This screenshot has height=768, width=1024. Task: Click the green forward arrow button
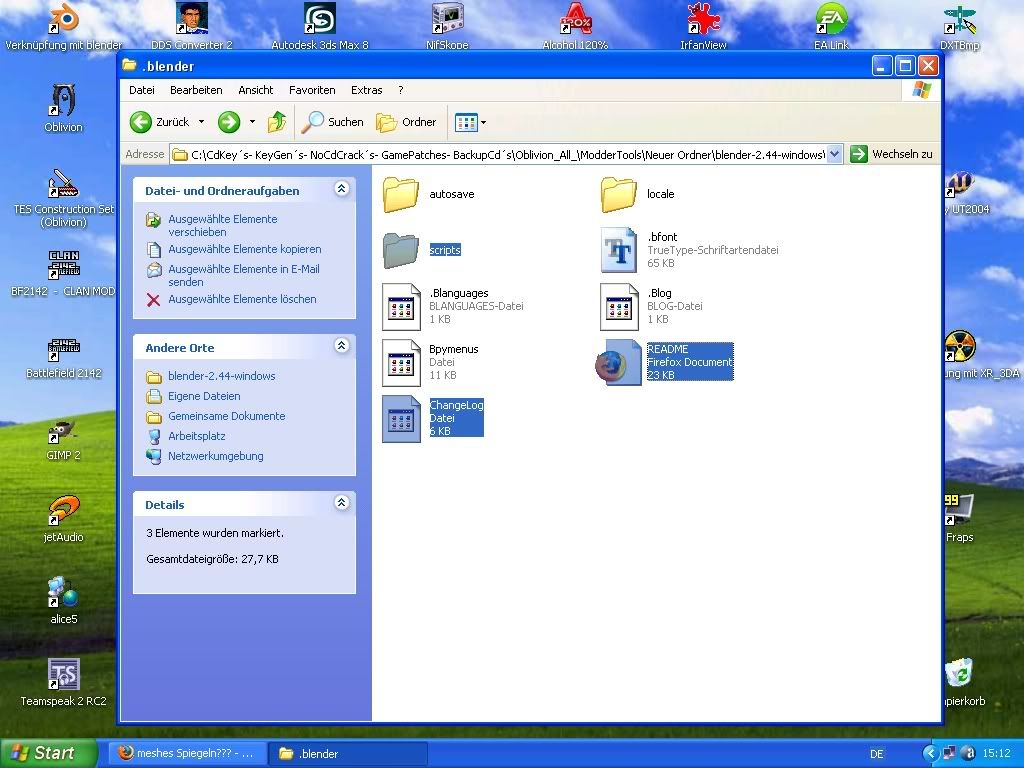pos(229,122)
